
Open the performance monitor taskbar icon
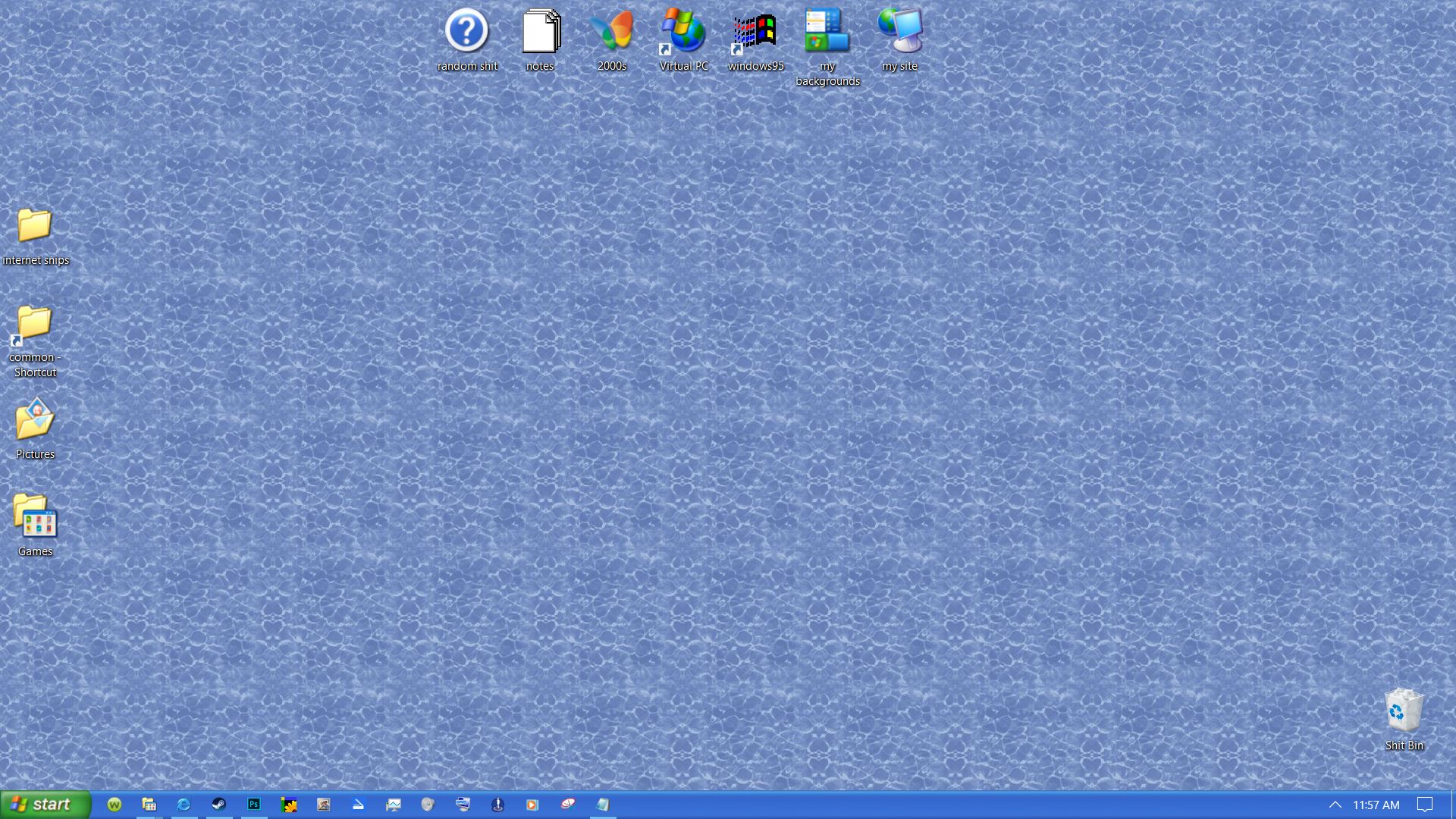point(393,805)
